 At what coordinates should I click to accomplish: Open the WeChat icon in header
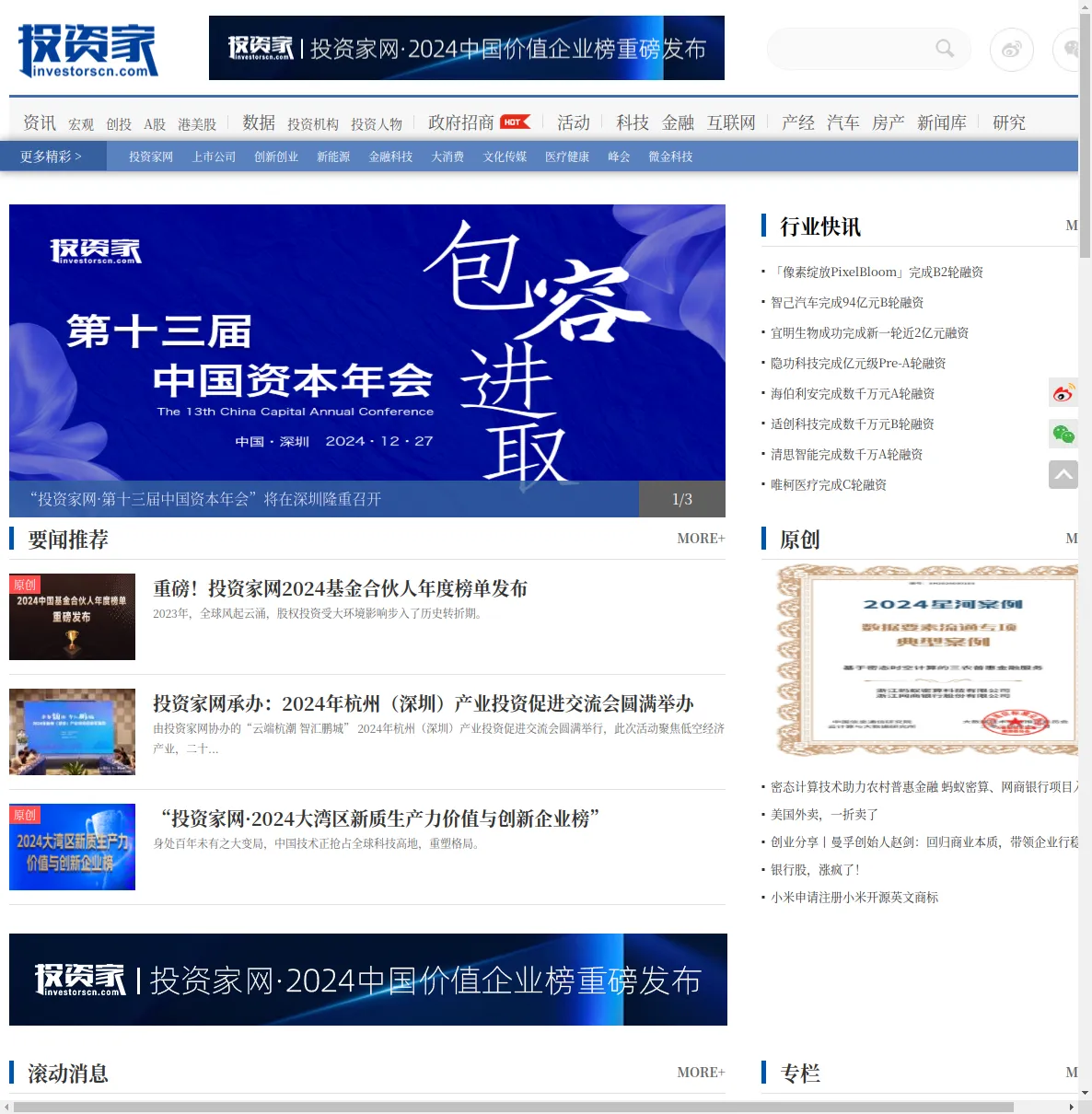[x=1066, y=50]
